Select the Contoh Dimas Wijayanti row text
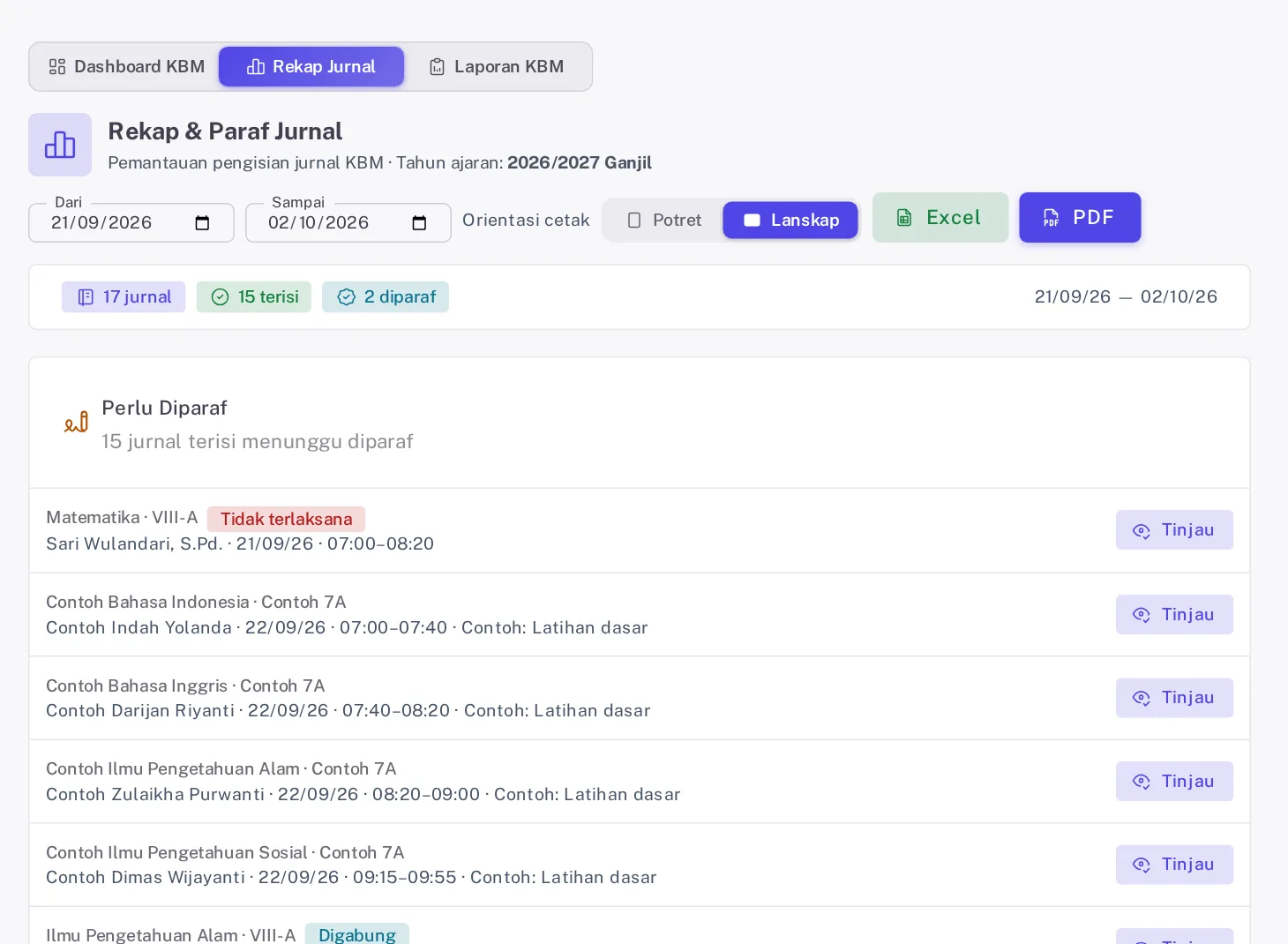Viewport: 1288px width, 944px height. [351, 877]
